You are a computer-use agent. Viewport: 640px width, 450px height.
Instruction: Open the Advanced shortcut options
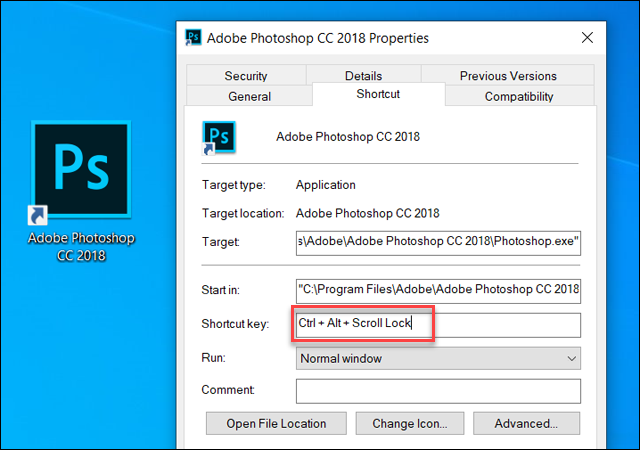[526, 423]
